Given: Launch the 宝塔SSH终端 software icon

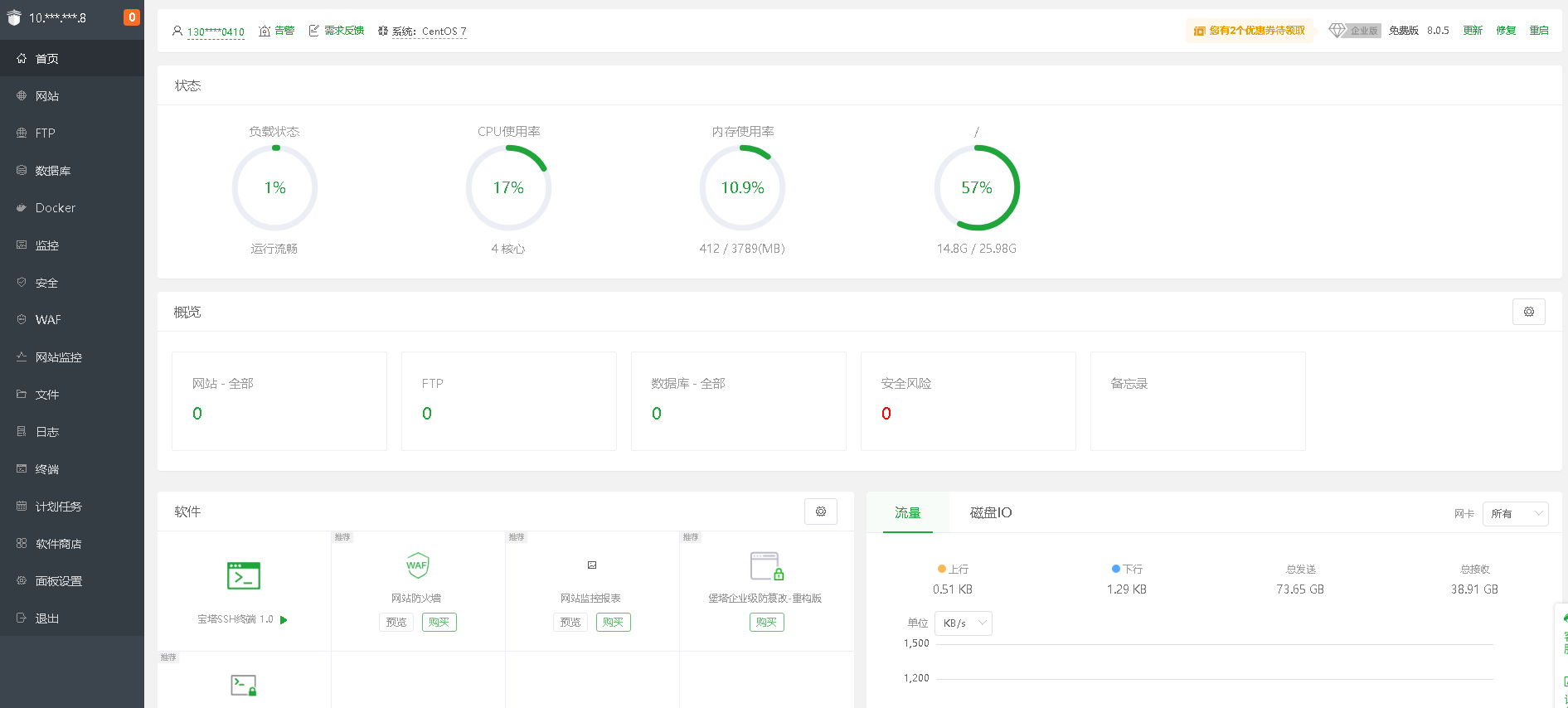Looking at the screenshot, I should pos(244,575).
